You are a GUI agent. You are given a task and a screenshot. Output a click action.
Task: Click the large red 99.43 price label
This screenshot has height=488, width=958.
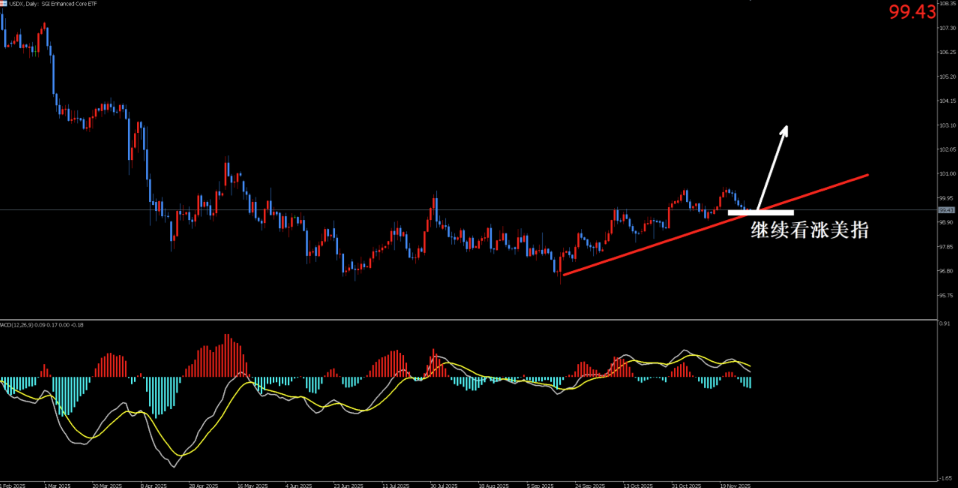(910, 12)
